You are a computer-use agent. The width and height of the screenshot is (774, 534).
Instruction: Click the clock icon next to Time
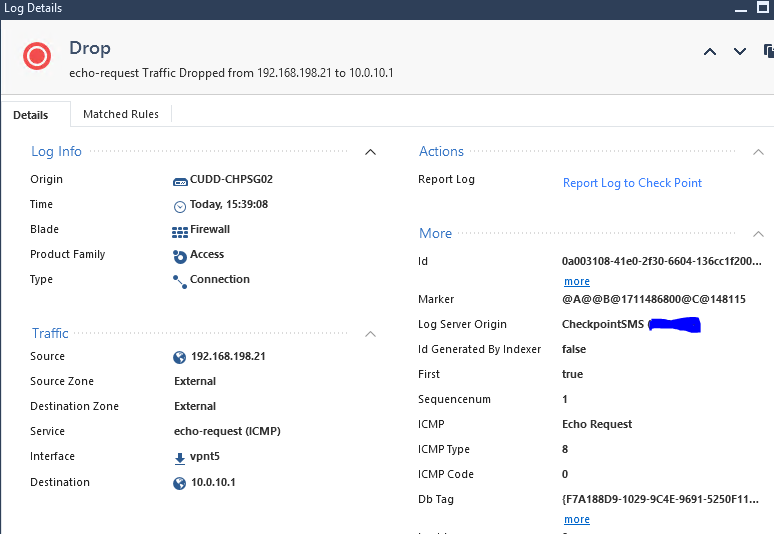[x=180, y=206]
